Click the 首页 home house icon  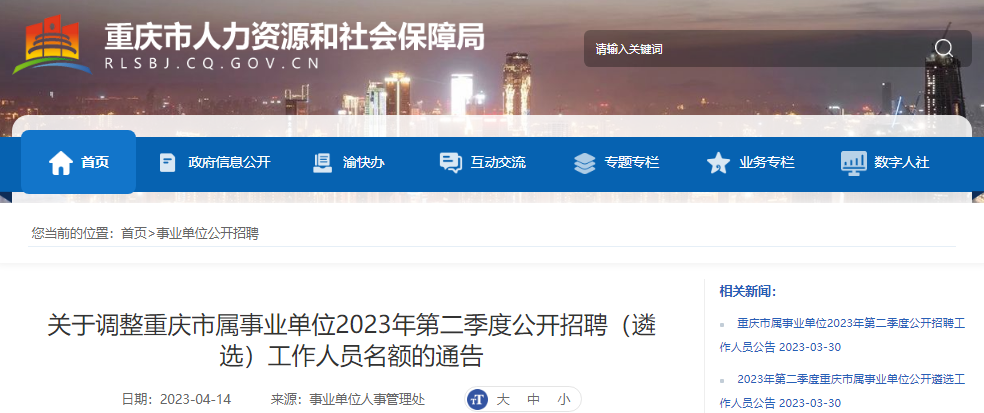click(61, 163)
